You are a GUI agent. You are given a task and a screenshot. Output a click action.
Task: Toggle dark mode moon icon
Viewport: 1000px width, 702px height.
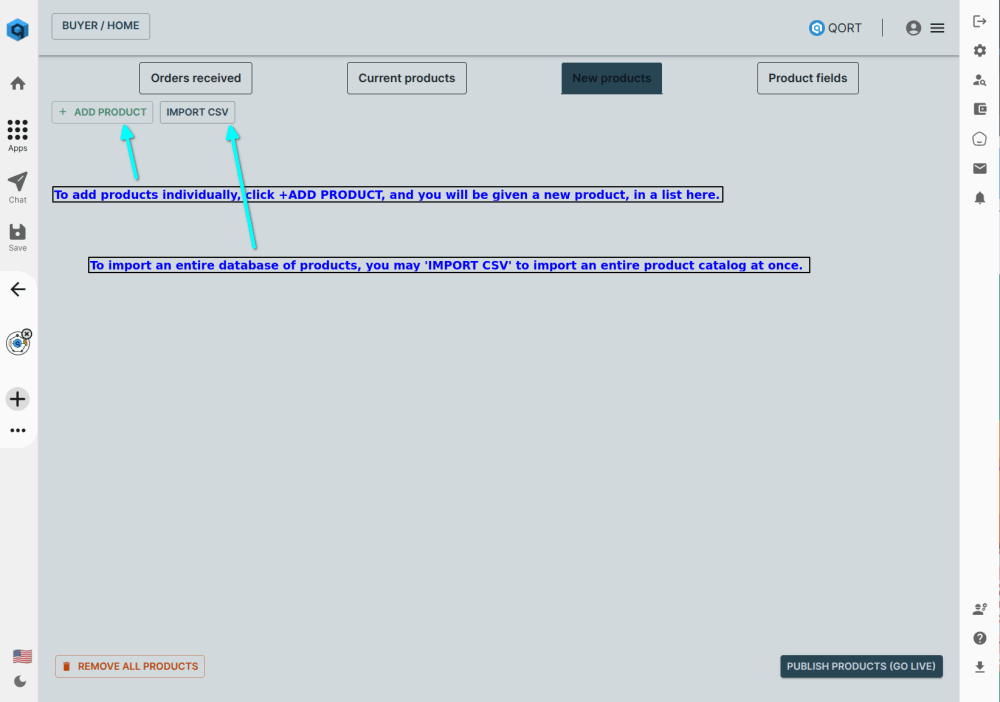pyautogui.click(x=21, y=681)
